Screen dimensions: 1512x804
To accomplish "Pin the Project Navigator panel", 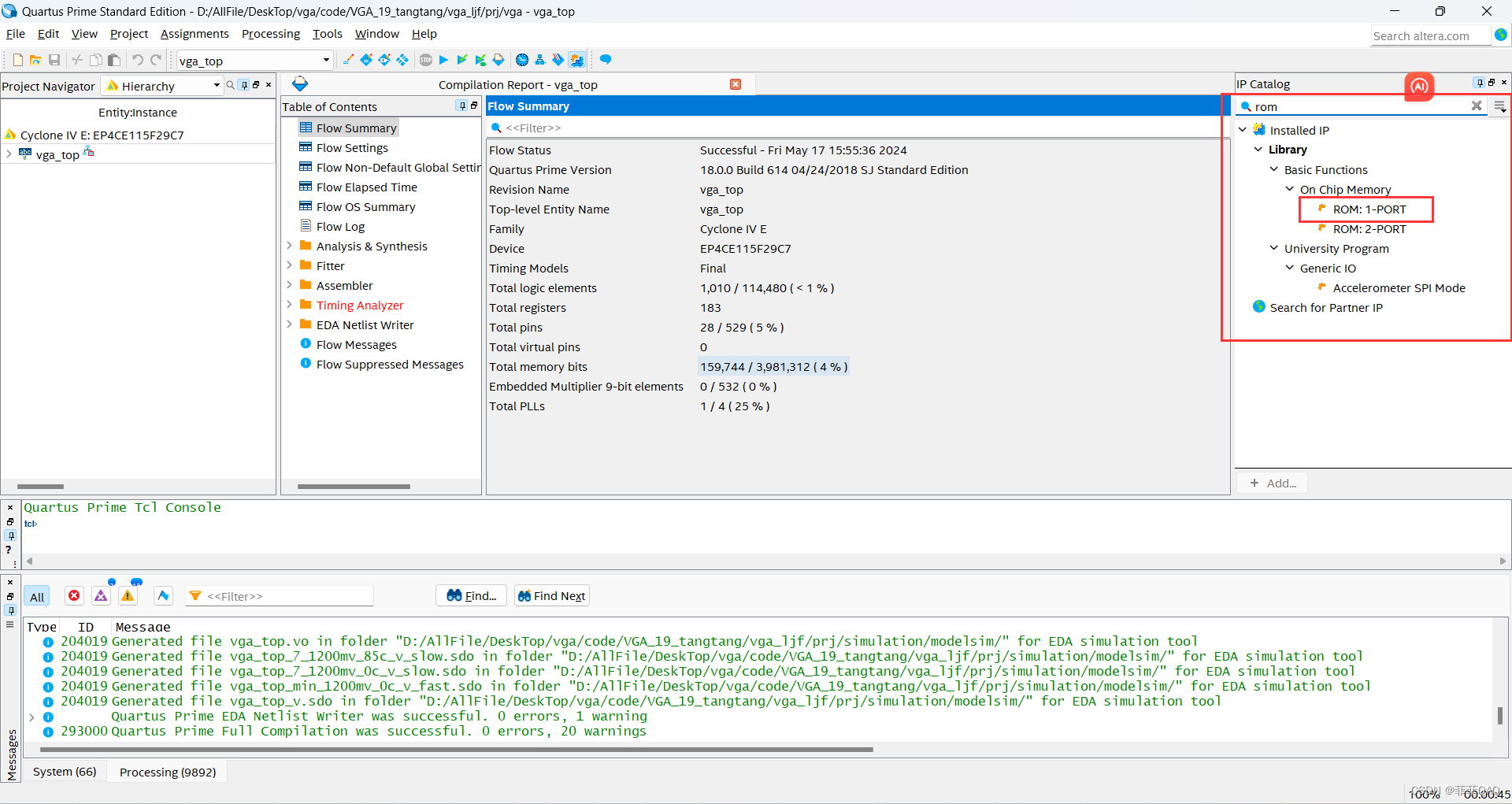I will (x=244, y=85).
